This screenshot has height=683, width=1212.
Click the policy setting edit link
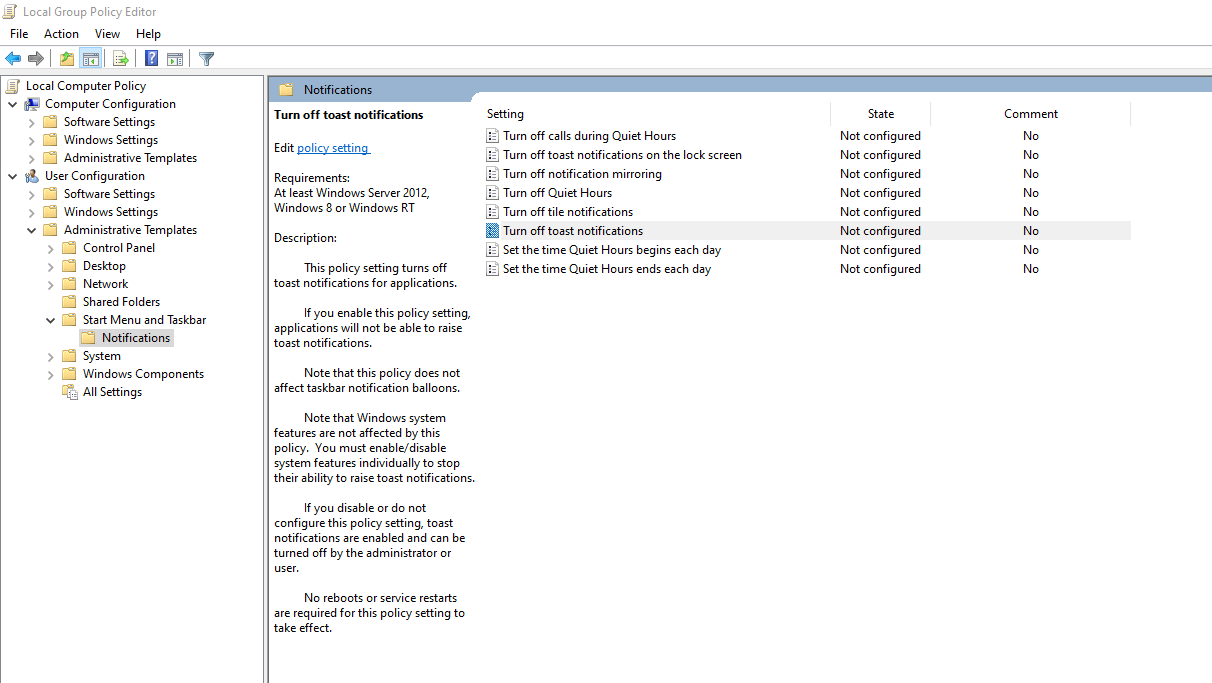click(334, 148)
